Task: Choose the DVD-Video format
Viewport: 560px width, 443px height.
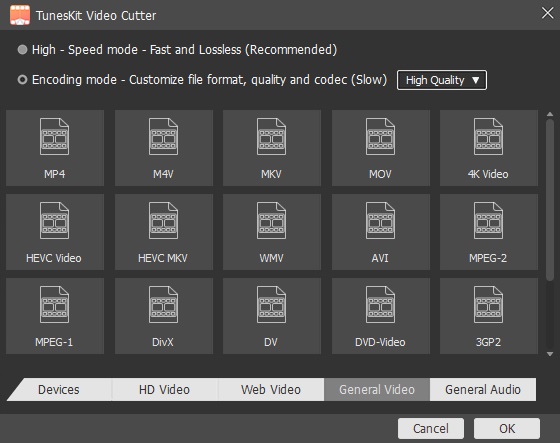Action: click(x=381, y=316)
